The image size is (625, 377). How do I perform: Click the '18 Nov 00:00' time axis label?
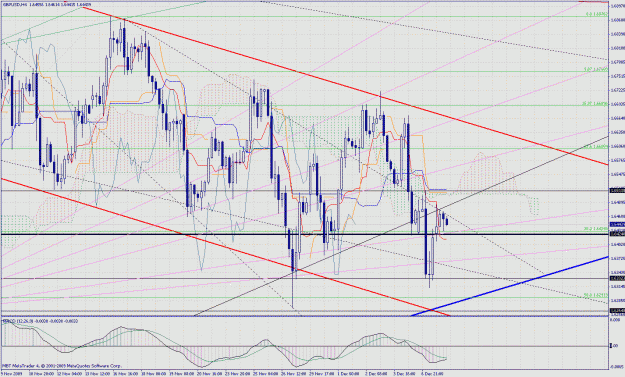coord(154,374)
